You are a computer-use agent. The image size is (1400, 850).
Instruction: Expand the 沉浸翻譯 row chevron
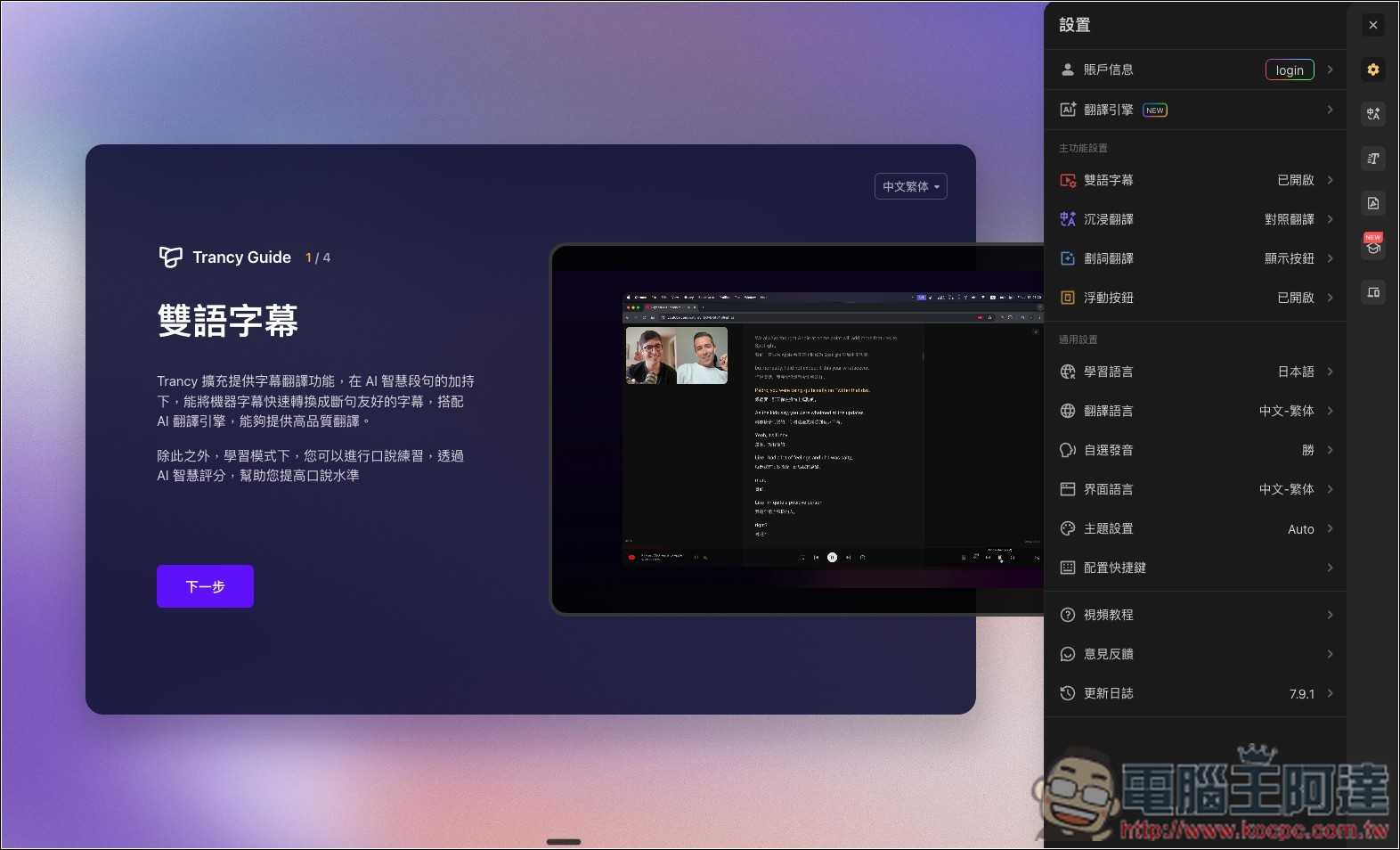(x=1330, y=219)
